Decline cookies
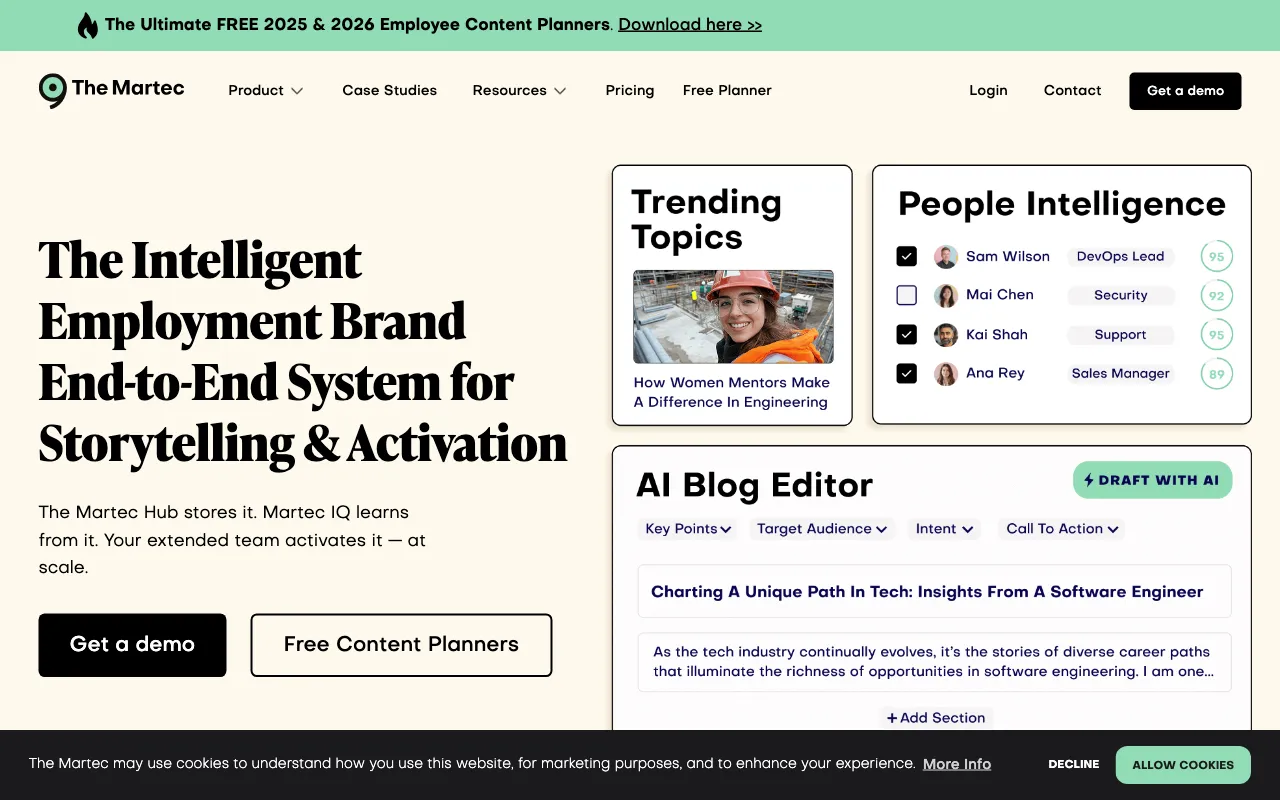Image resolution: width=1280 pixels, height=800 pixels. [x=1074, y=765]
